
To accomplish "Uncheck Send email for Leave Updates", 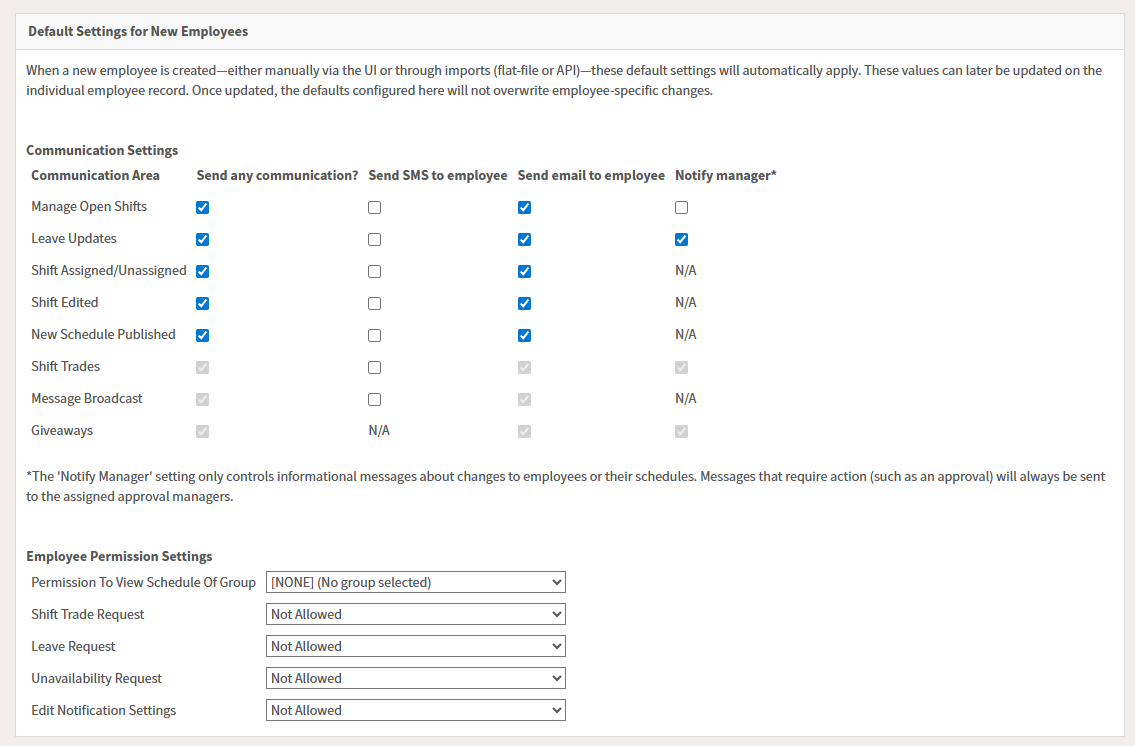I will tap(524, 240).
